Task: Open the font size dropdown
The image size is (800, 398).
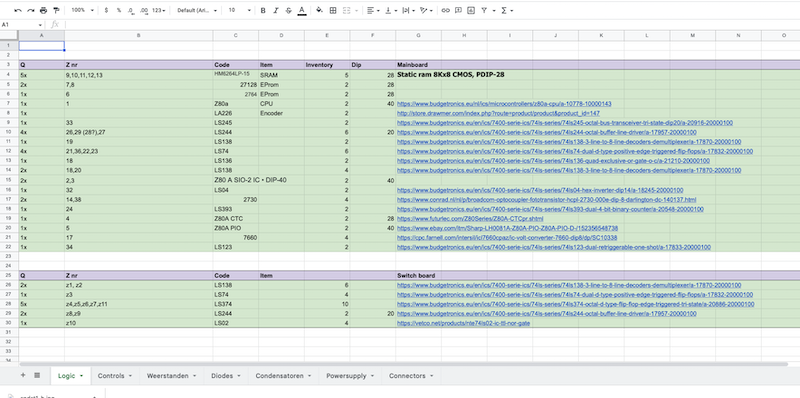Action: [x=239, y=10]
